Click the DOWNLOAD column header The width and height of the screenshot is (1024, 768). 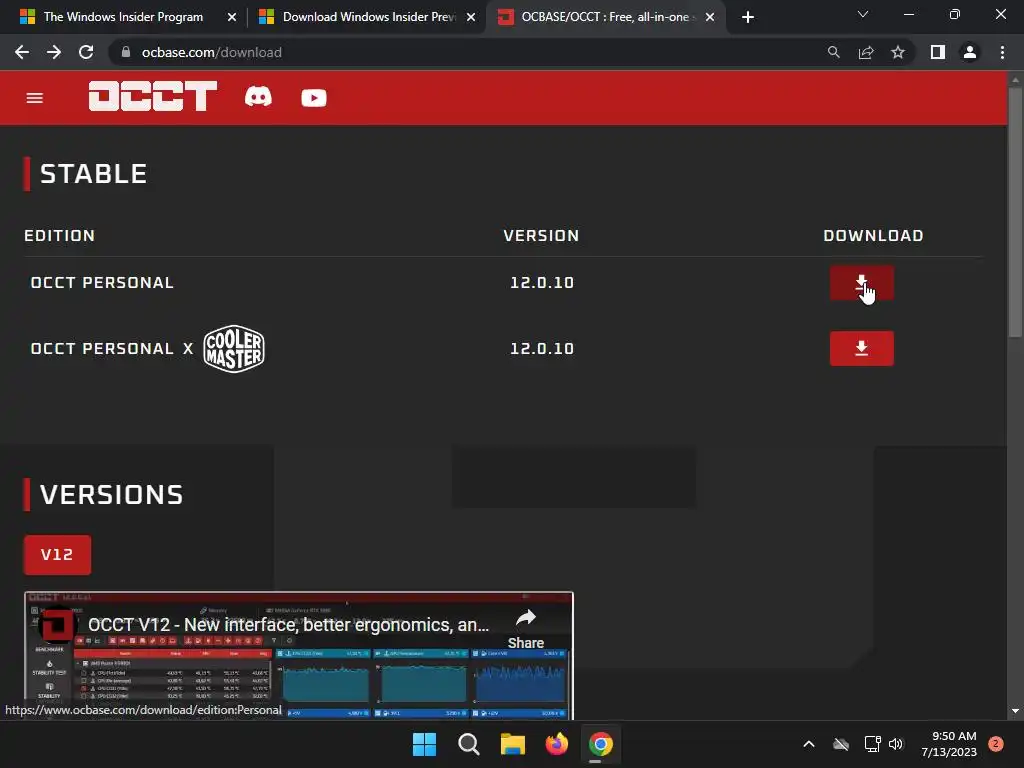(873, 236)
